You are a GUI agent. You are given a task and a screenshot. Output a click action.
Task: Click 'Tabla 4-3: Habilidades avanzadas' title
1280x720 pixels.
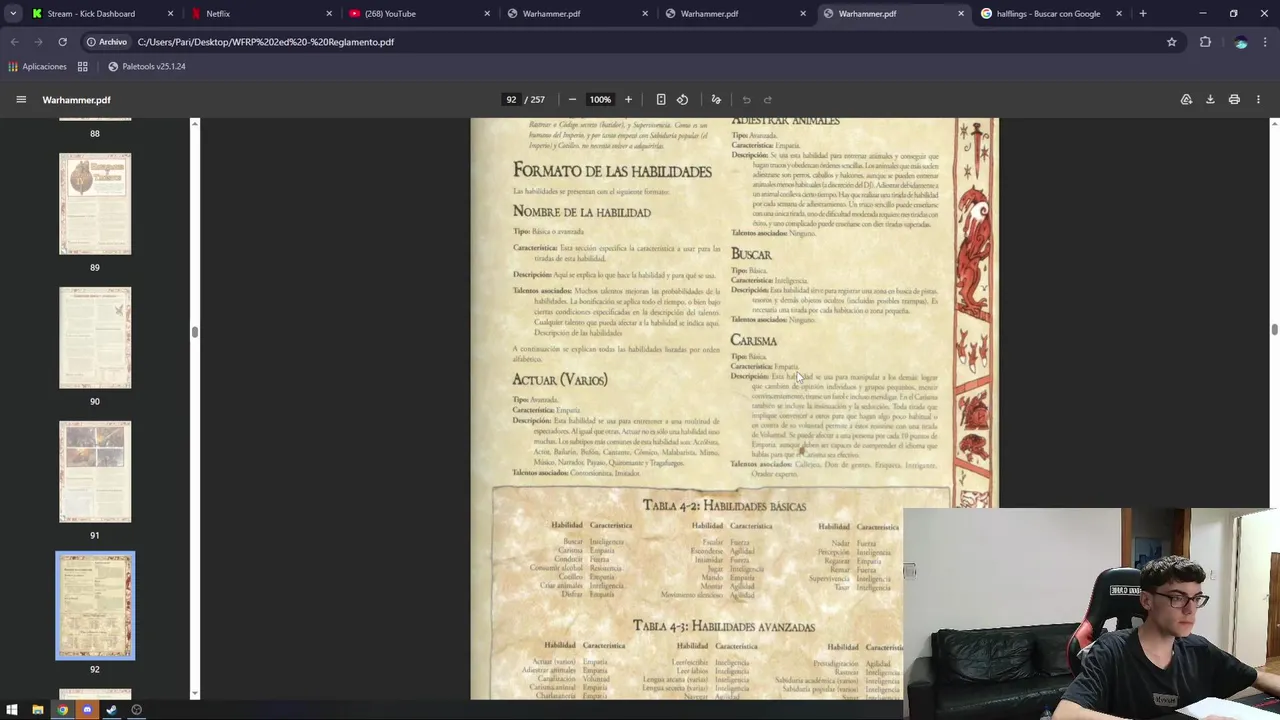(724, 627)
